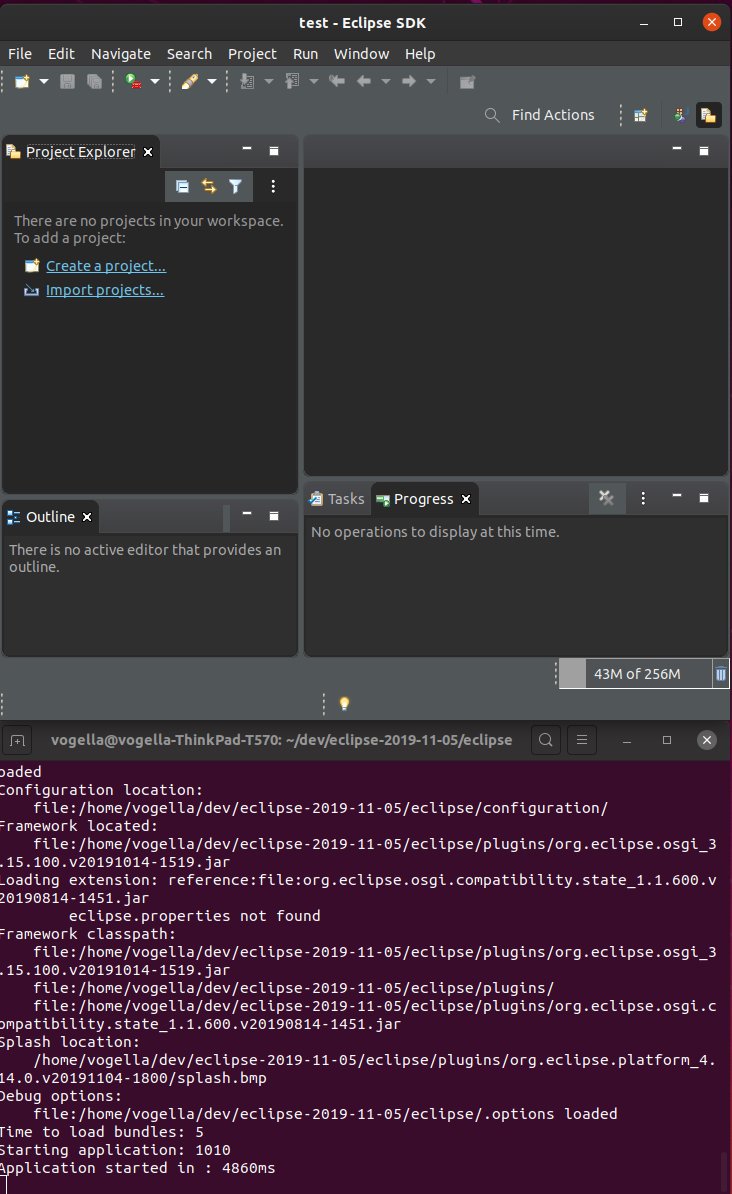The image size is (732, 1194).
Task: Toggle Link with Editor in Project Explorer
Action: pyautogui.click(x=209, y=187)
